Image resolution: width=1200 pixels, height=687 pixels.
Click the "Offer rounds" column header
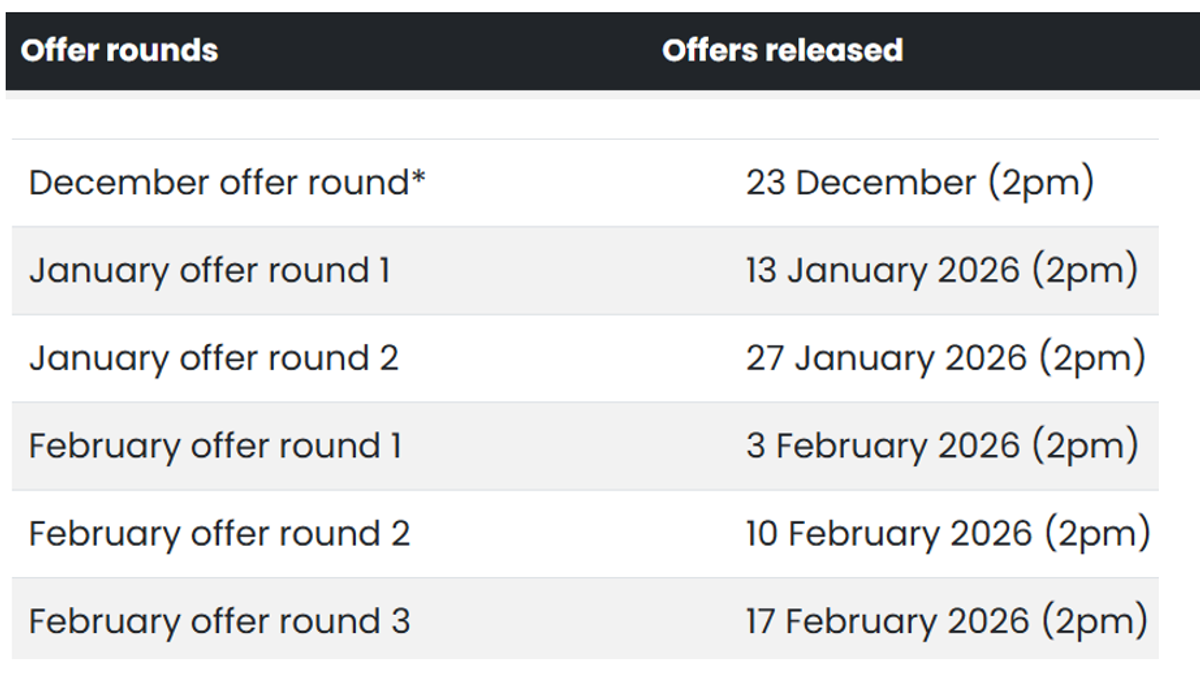click(x=119, y=50)
